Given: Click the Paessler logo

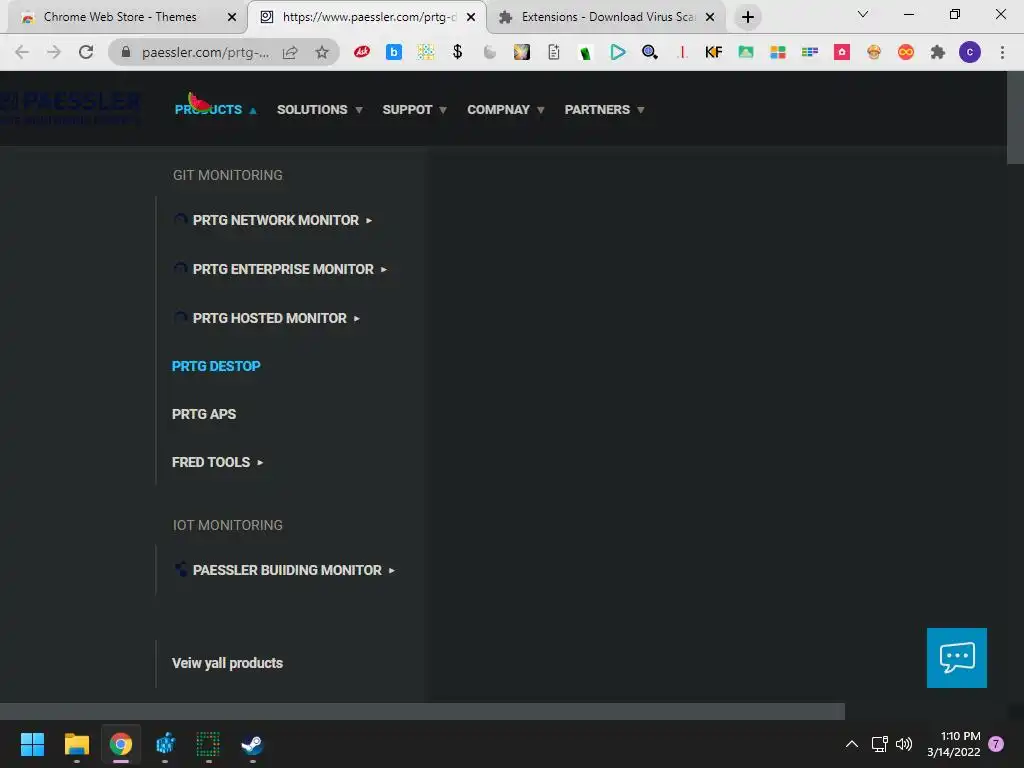Looking at the screenshot, I should 70,108.
